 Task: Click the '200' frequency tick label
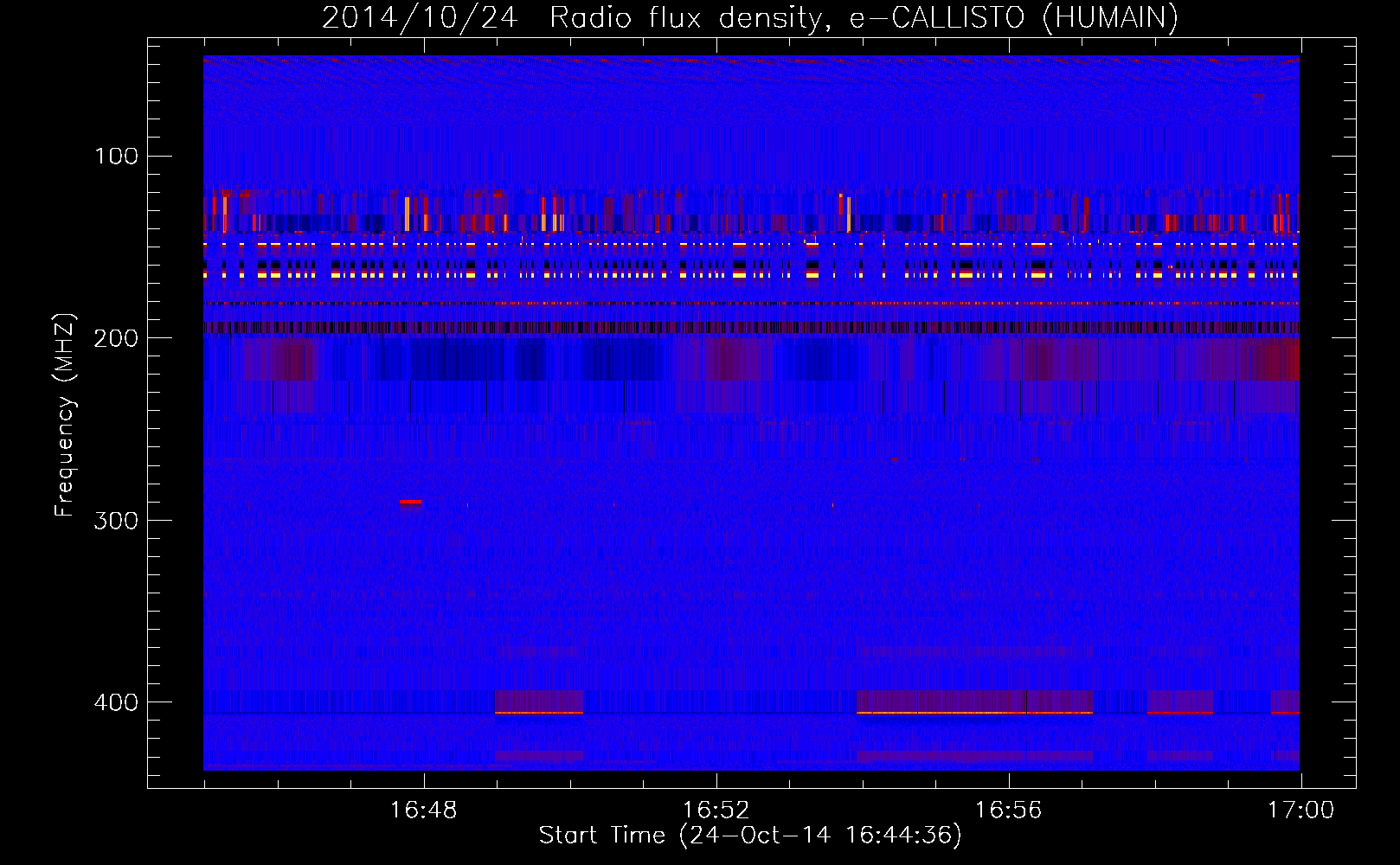tap(116, 338)
